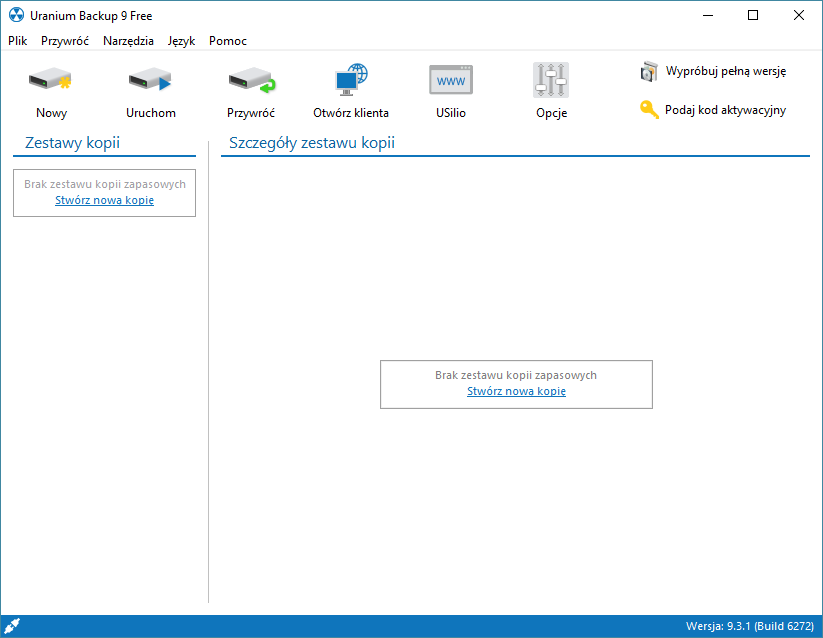Open the Język language menu
Screen dimensions: 823x638
[181, 41]
